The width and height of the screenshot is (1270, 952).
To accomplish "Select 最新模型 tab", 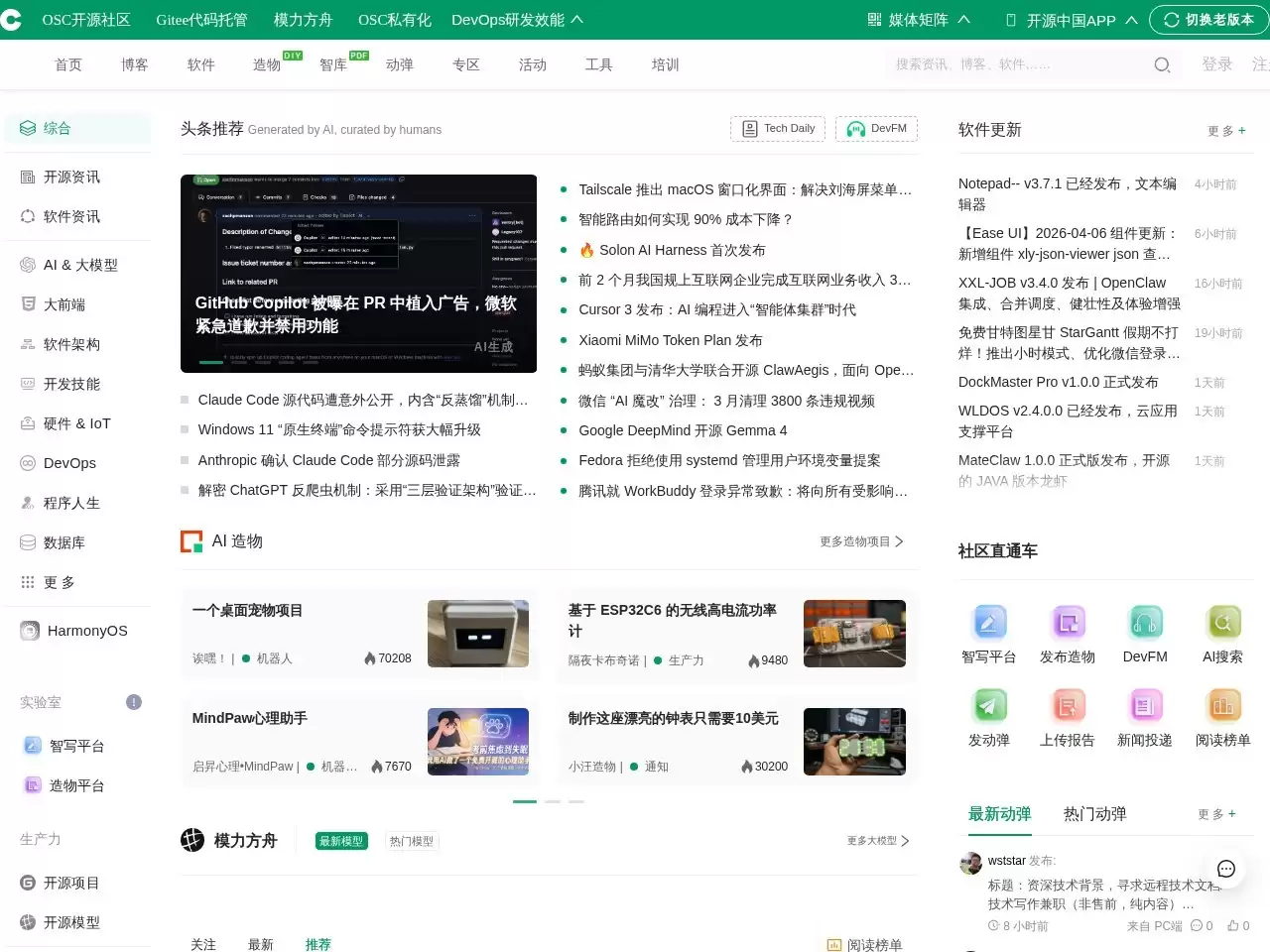I will 341,841.
